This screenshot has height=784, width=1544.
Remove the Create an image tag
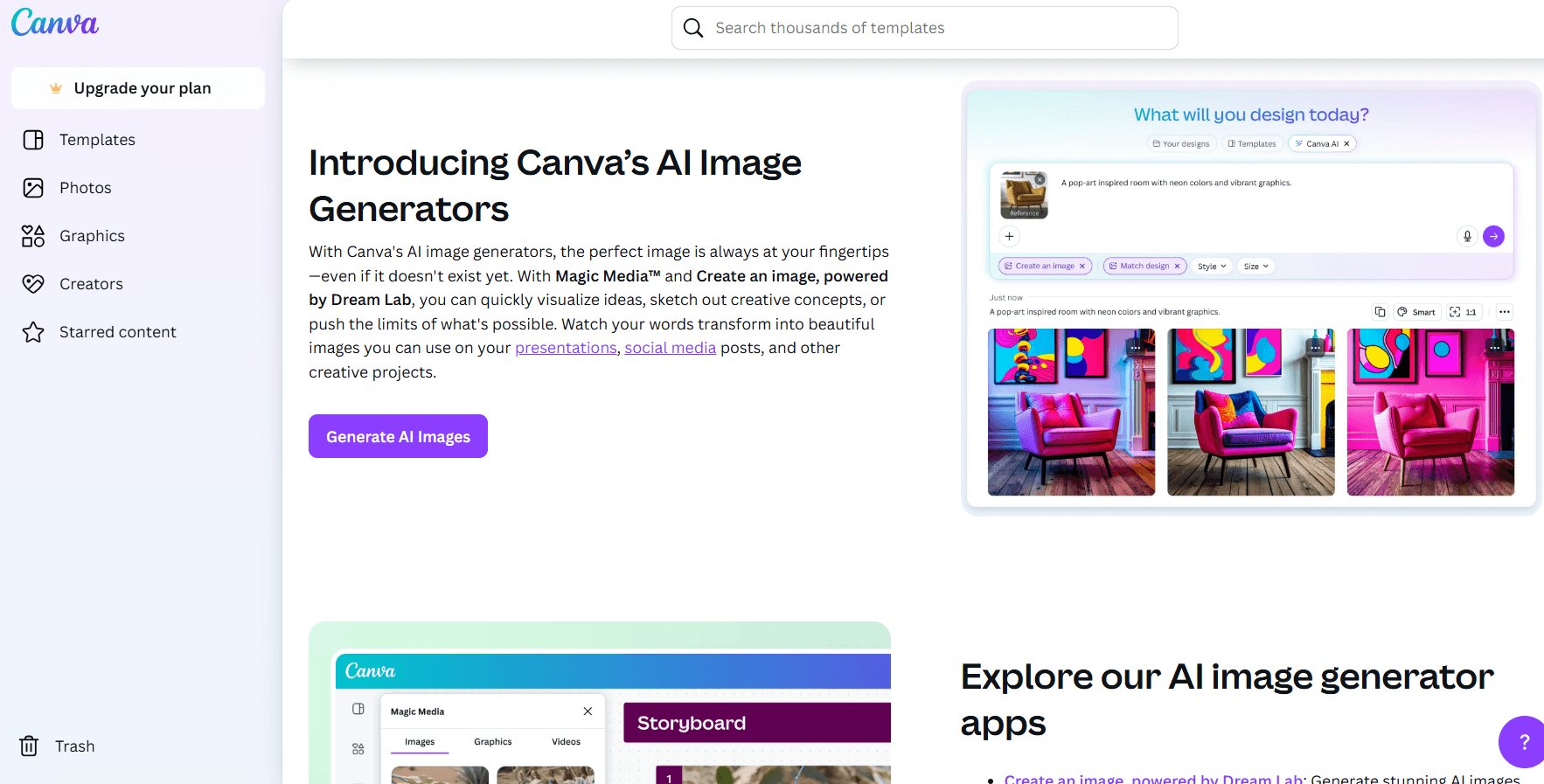[x=1082, y=267]
